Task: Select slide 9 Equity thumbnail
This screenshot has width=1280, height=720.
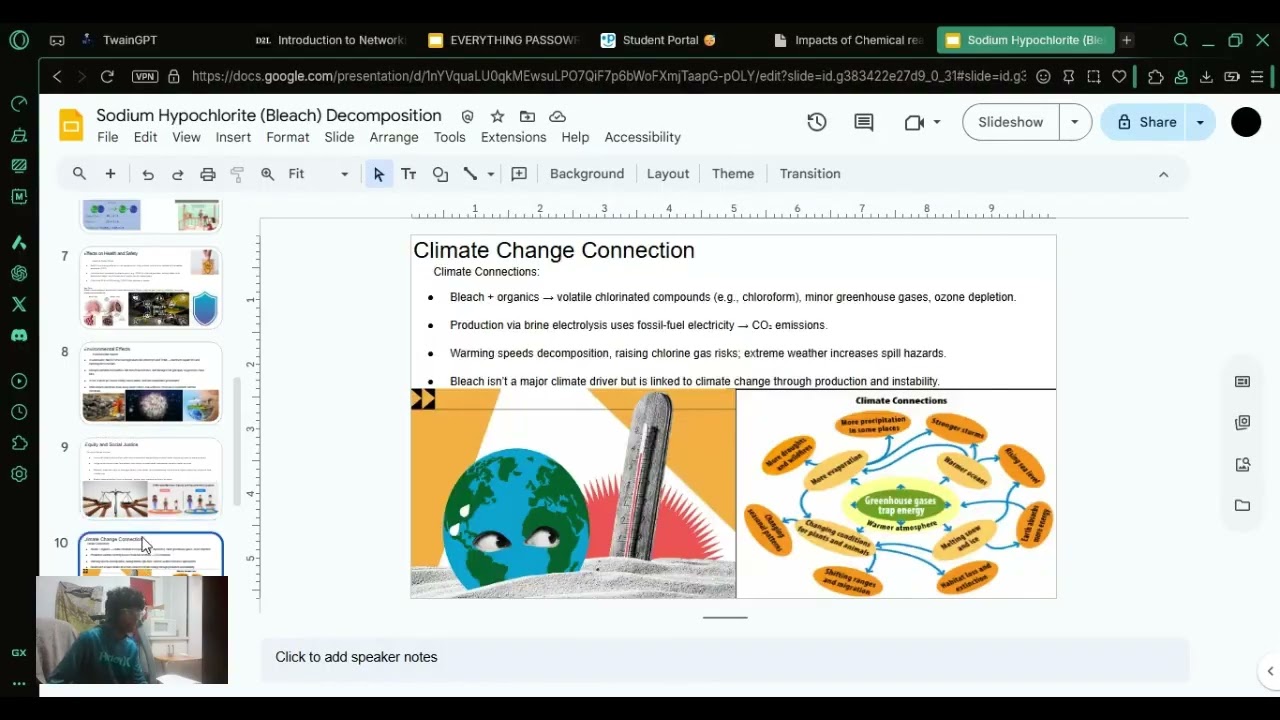Action: point(151,478)
